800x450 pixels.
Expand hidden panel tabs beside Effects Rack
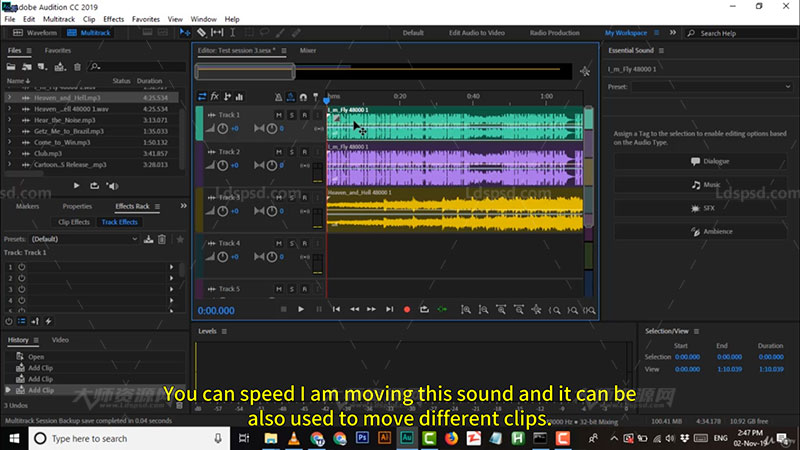click(183, 206)
